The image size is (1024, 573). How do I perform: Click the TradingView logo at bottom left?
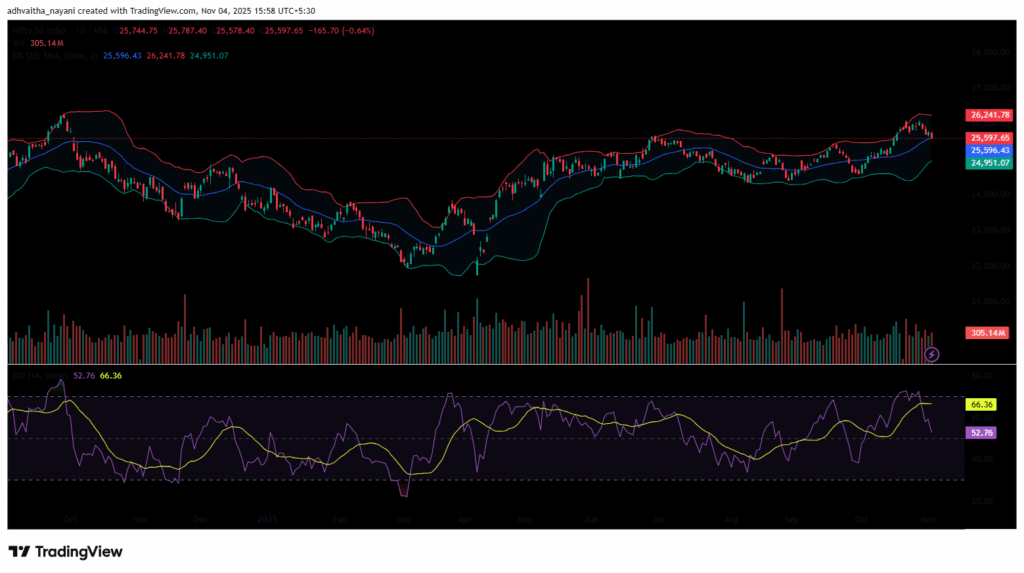pos(66,551)
